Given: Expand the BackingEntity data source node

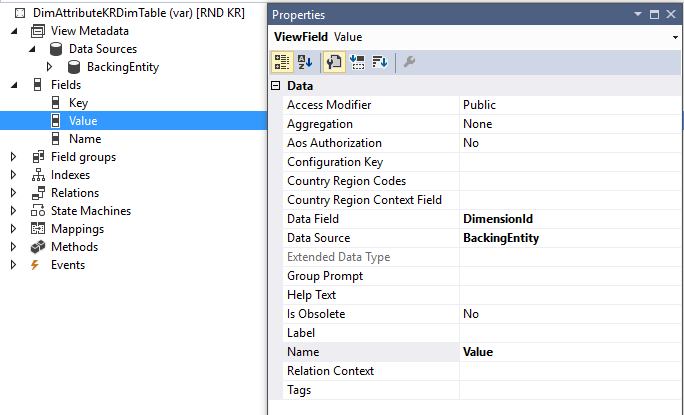Looking at the screenshot, I should (x=49, y=67).
